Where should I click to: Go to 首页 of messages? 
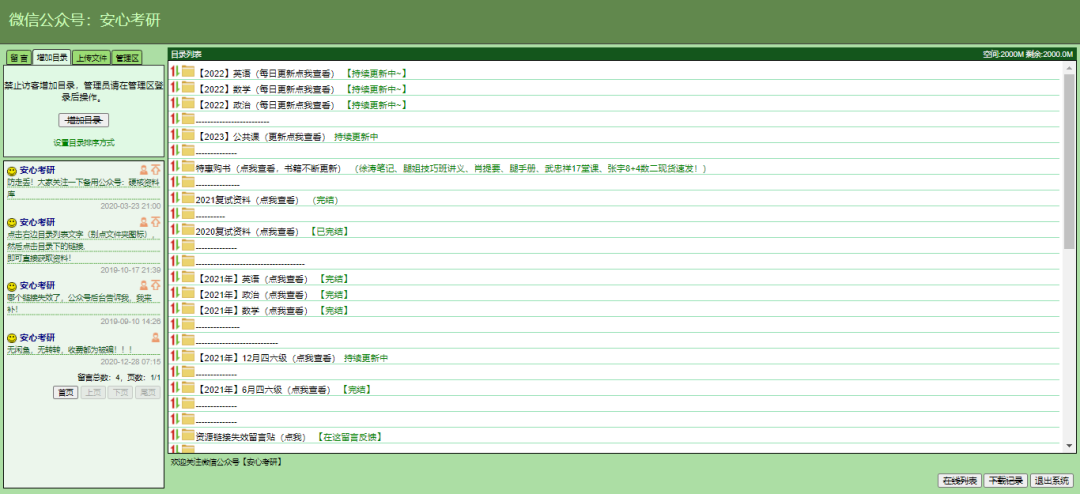coord(65,392)
